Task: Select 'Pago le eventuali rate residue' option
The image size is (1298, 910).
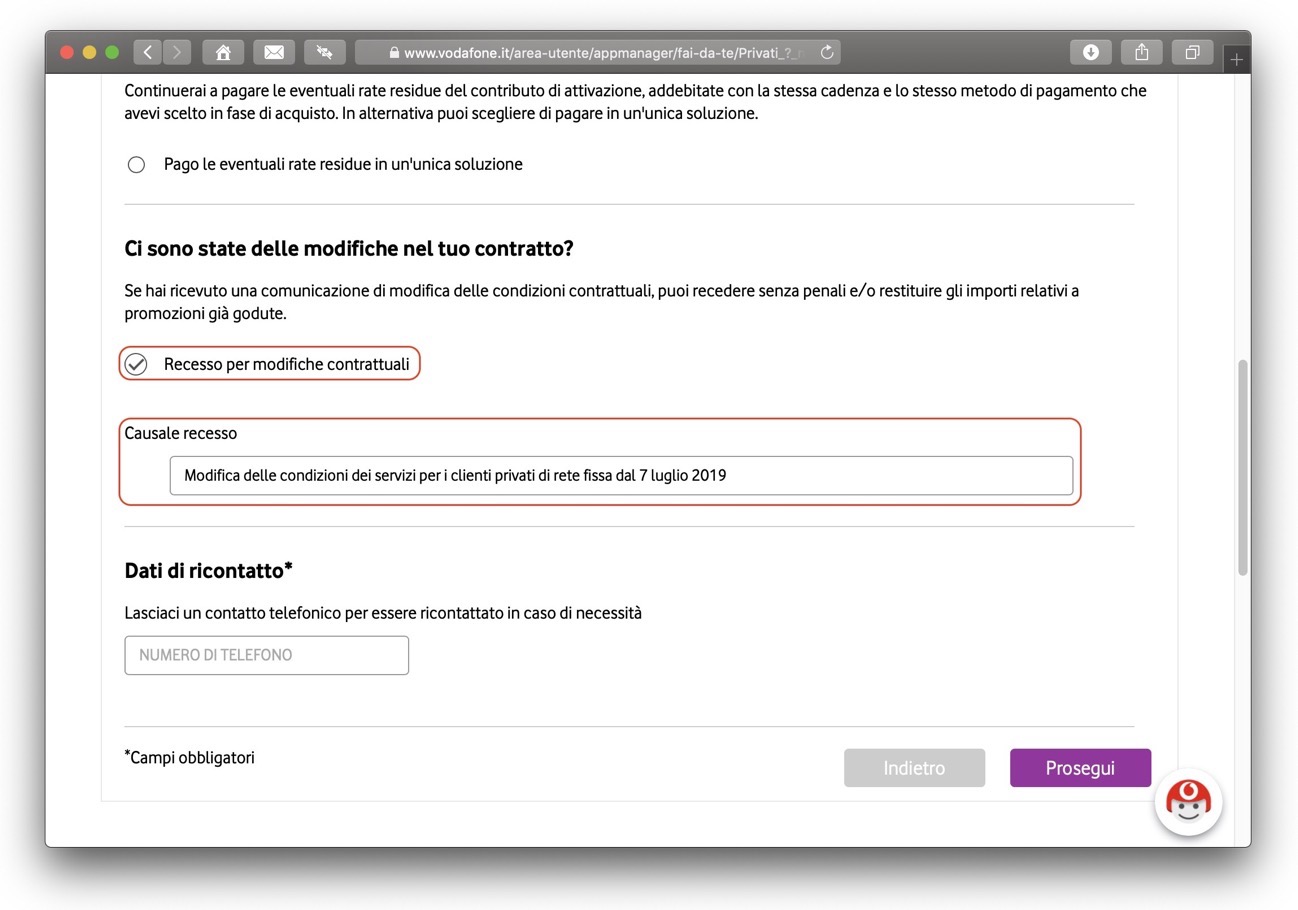Action: [137, 165]
